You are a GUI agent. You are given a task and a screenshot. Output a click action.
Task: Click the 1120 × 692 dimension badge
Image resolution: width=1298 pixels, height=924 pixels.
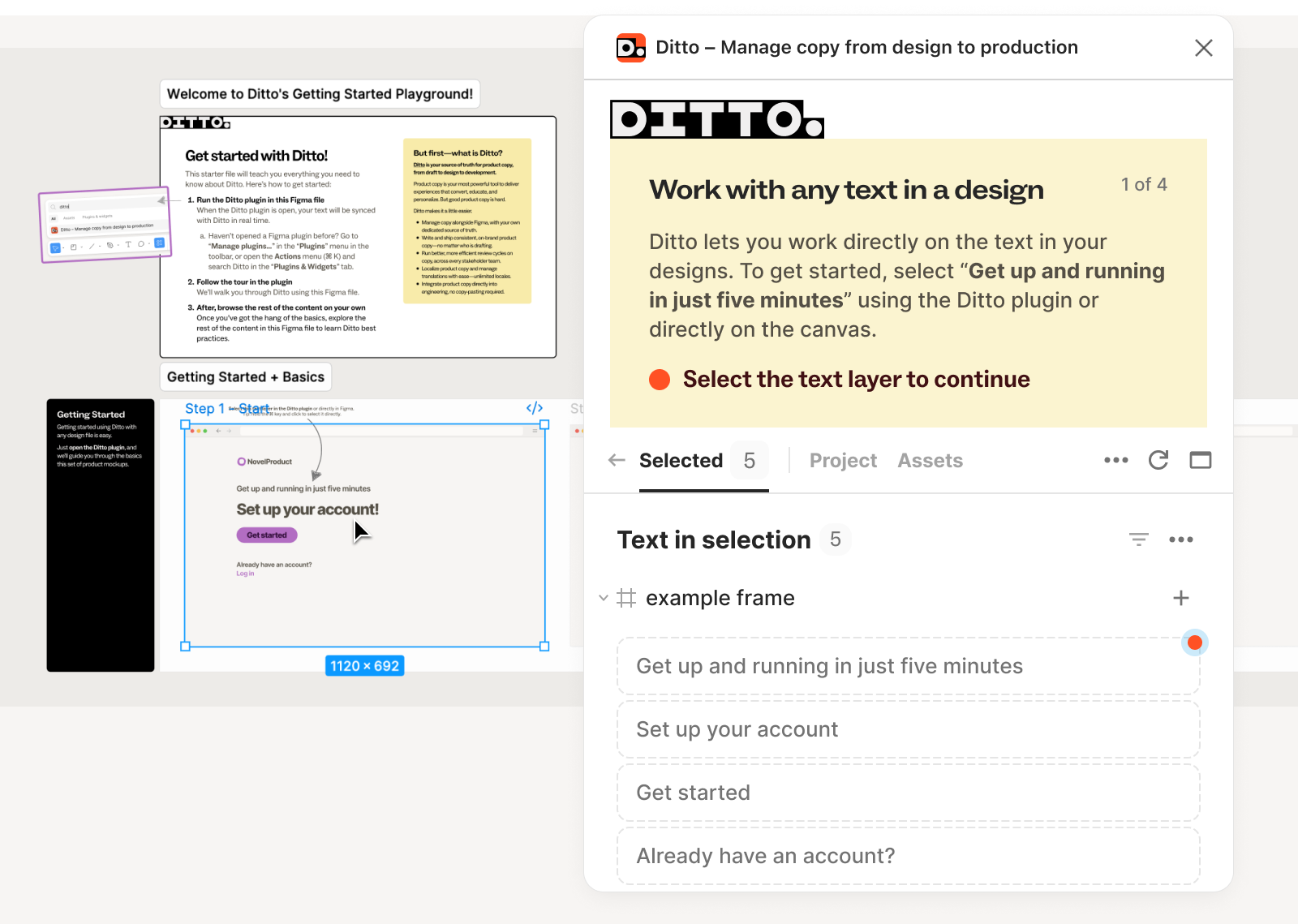[365, 666]
